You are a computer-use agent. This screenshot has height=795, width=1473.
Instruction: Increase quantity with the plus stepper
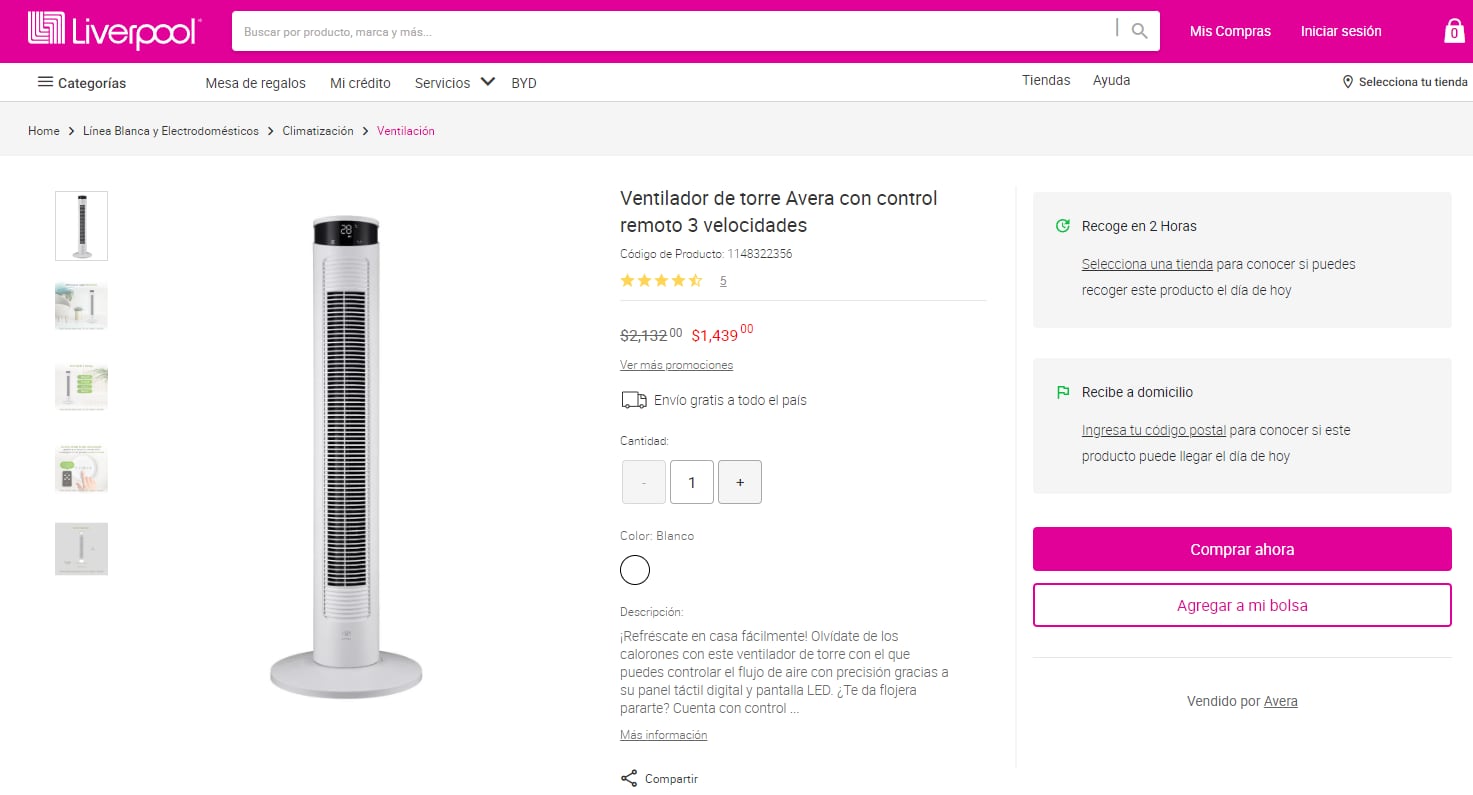740,481
